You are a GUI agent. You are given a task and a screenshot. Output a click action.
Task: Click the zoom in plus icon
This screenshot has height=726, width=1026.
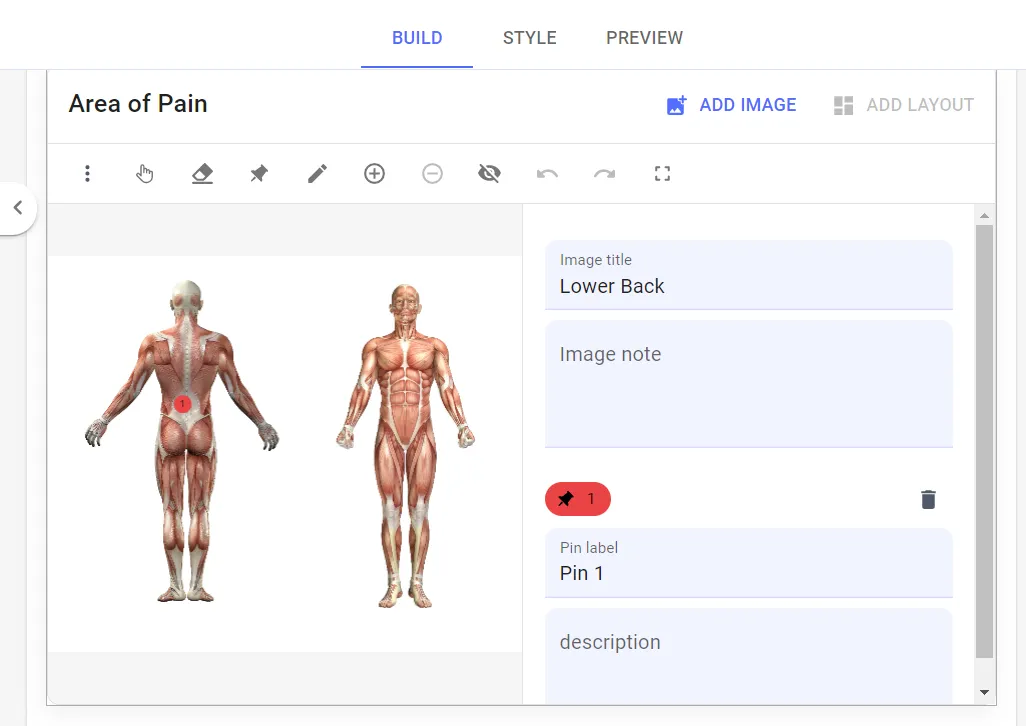374,173
